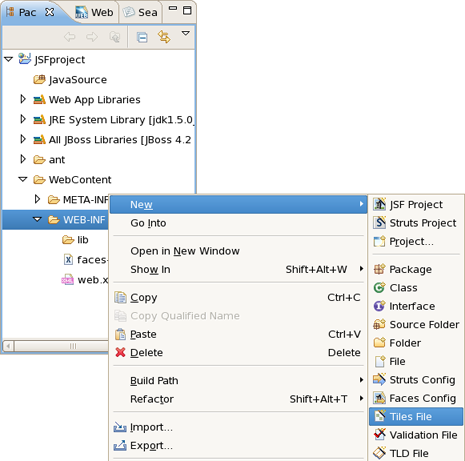This screenshot has width=465, height=461.
Task: Expand the ant folder node
Action: point(23,159)
